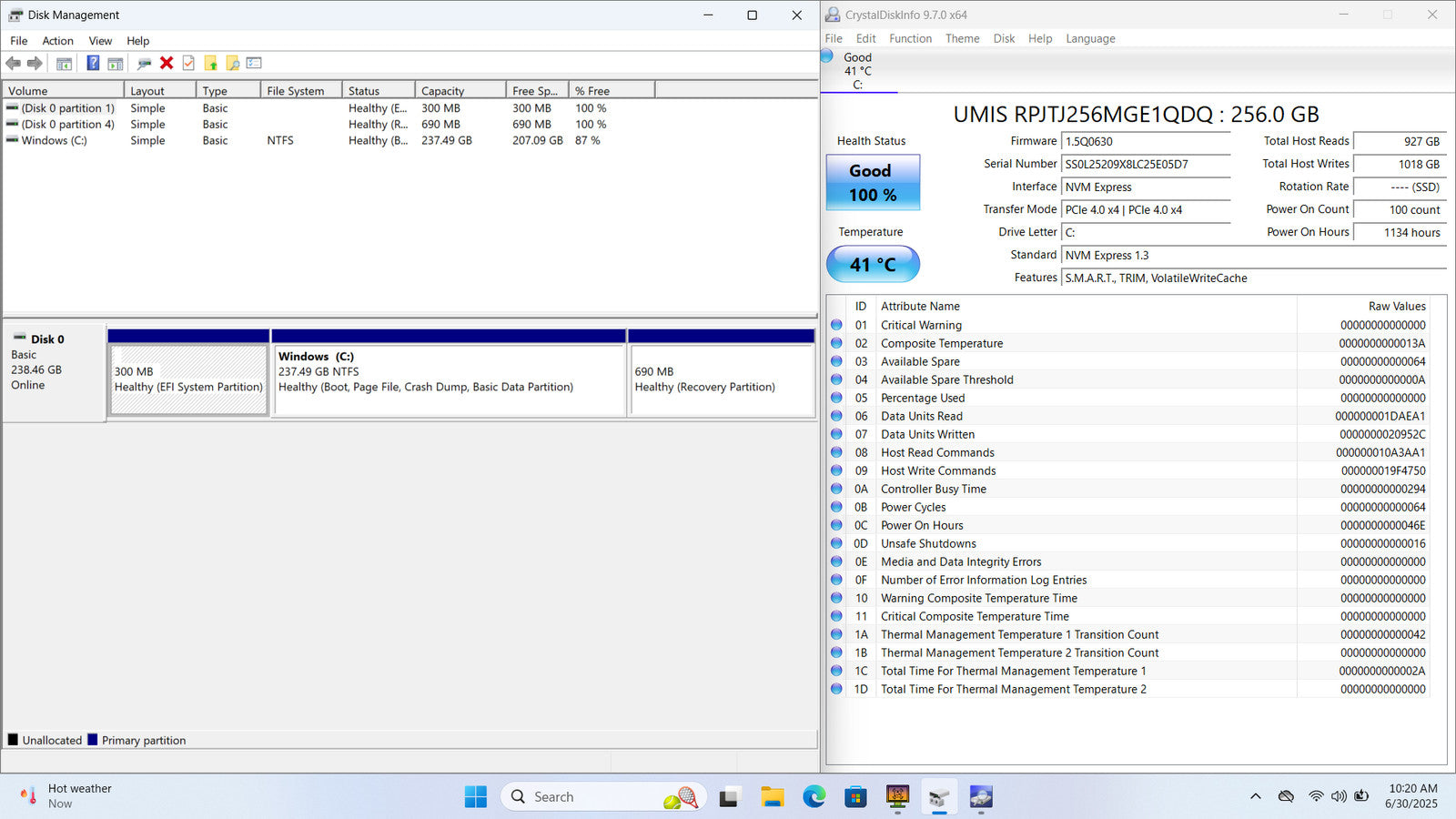
Task: Toggle the Show/Hide Action Pane toolbar icon
Action: 116,63
